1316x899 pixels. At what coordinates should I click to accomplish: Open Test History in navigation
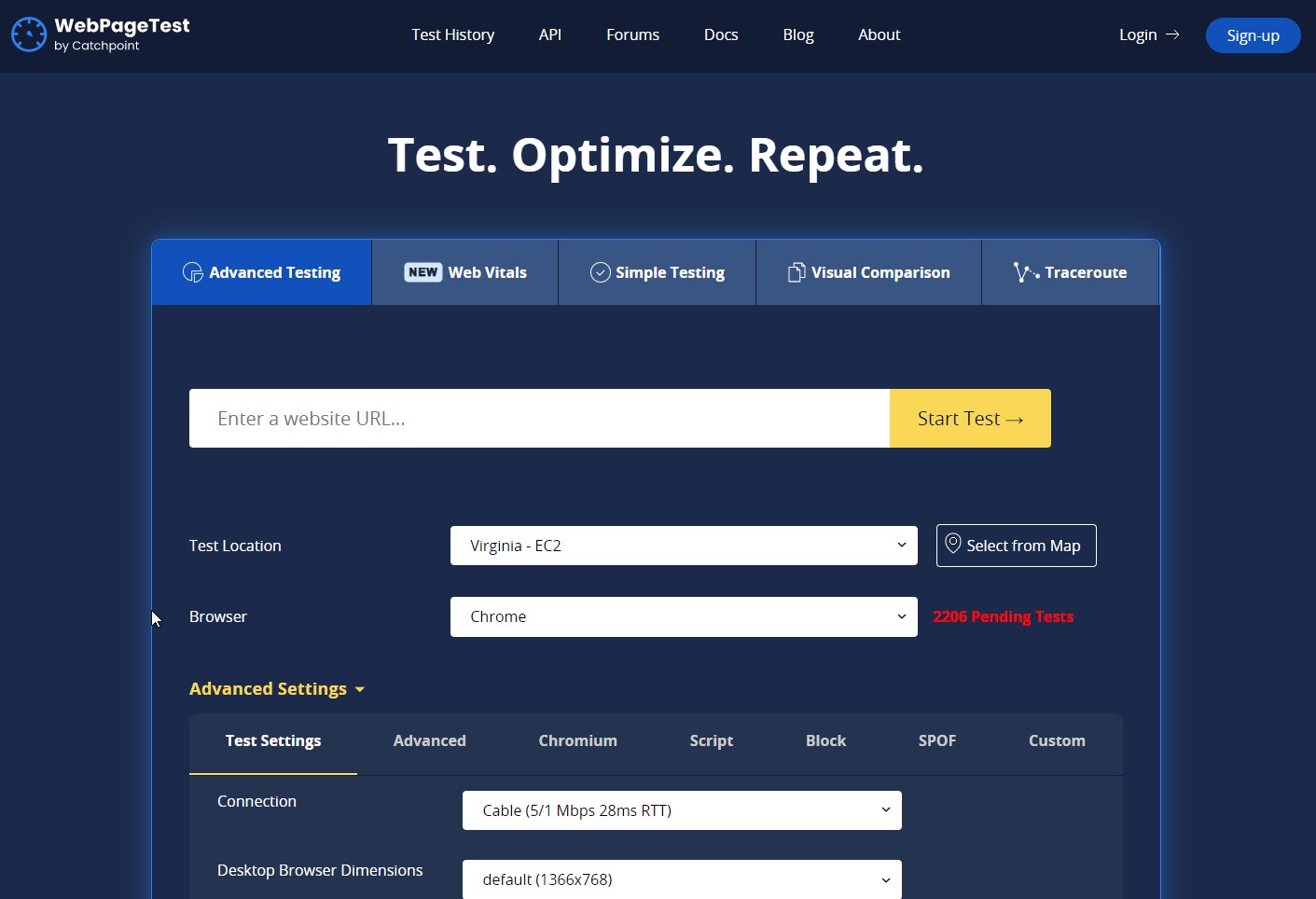pyautogui.click(x=452, y=35)
